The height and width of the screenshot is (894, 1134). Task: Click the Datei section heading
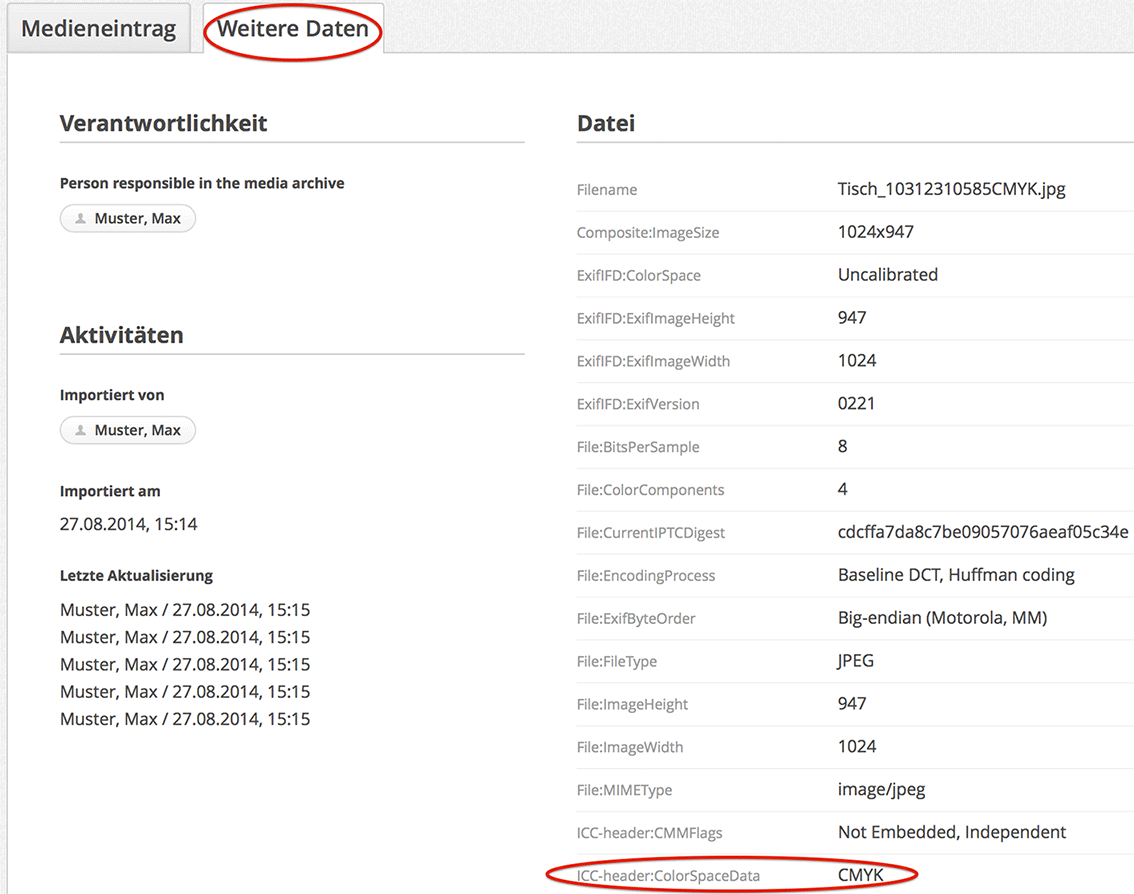click(x=606, y=123)
